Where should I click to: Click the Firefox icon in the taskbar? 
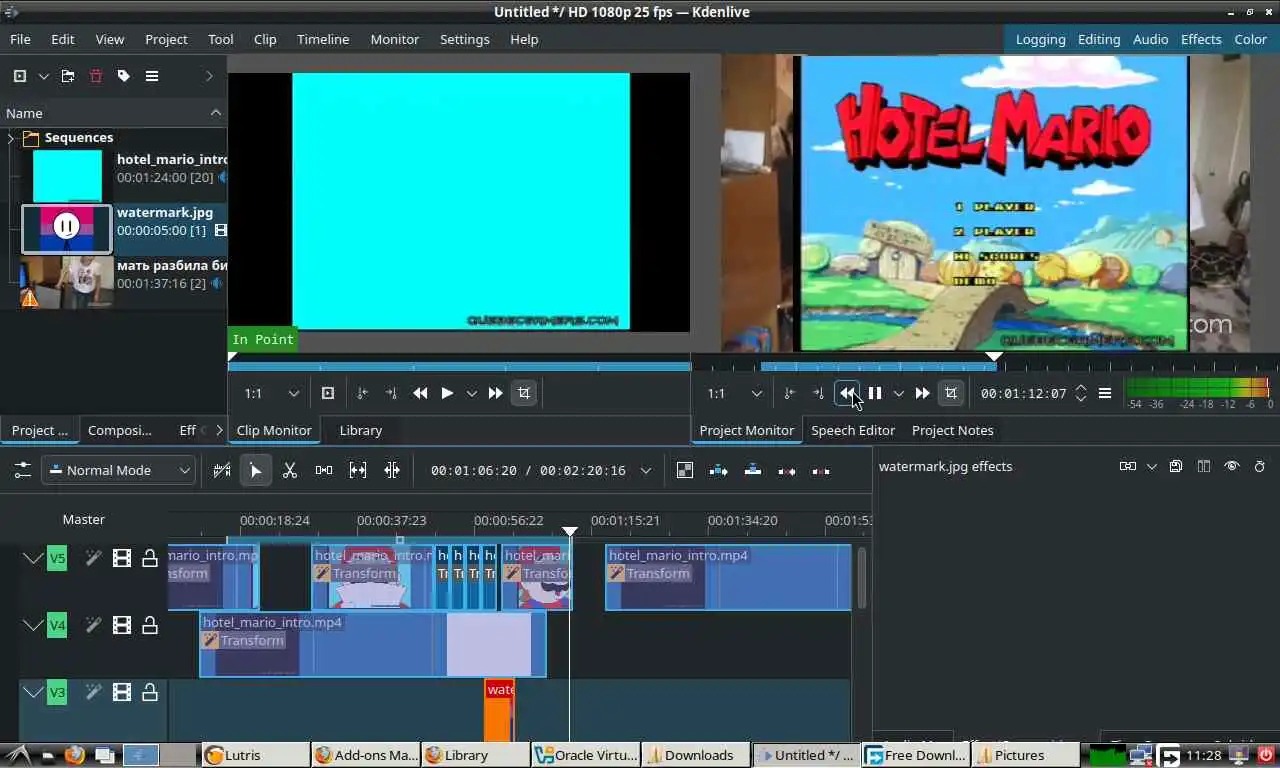coord(74,755)
